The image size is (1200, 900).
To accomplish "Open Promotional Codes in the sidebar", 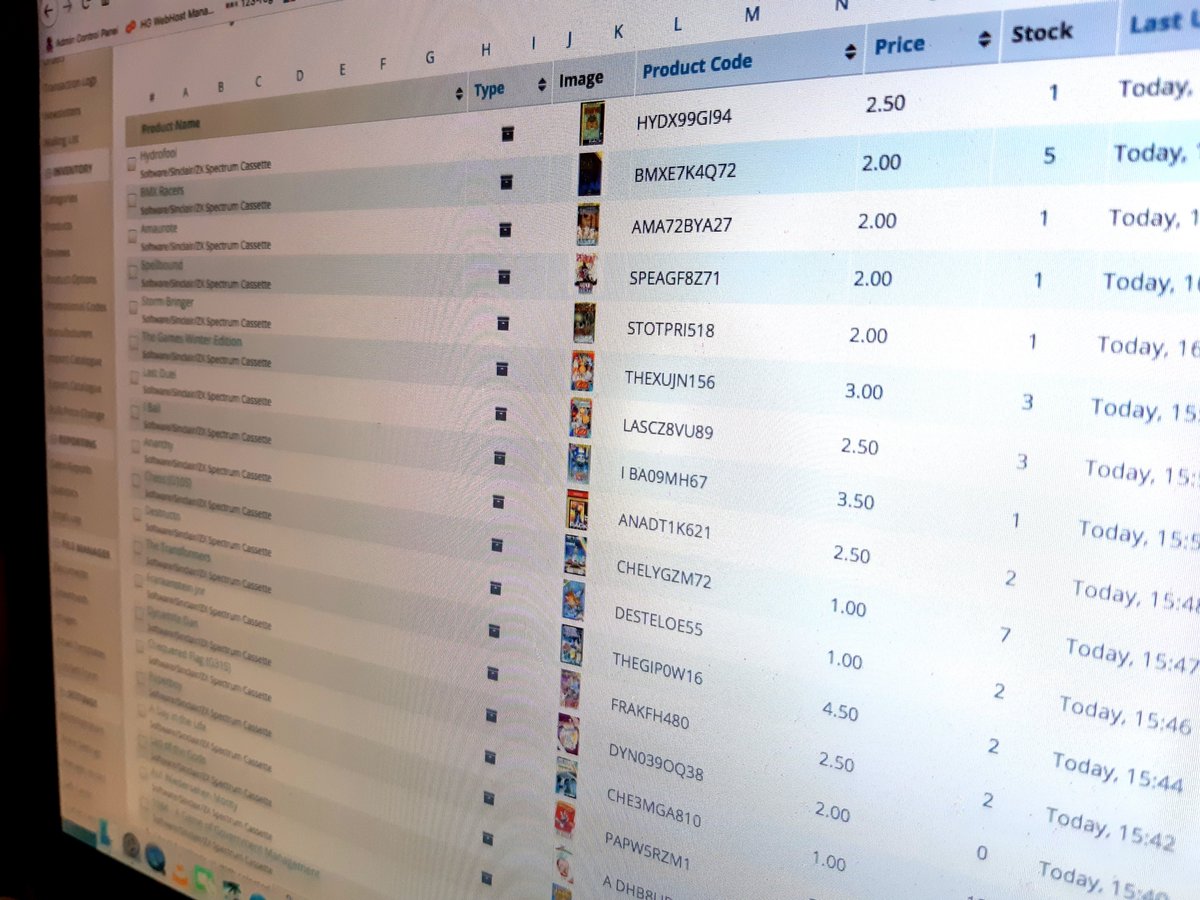I will pyautogui.click(x=77, y=306).
